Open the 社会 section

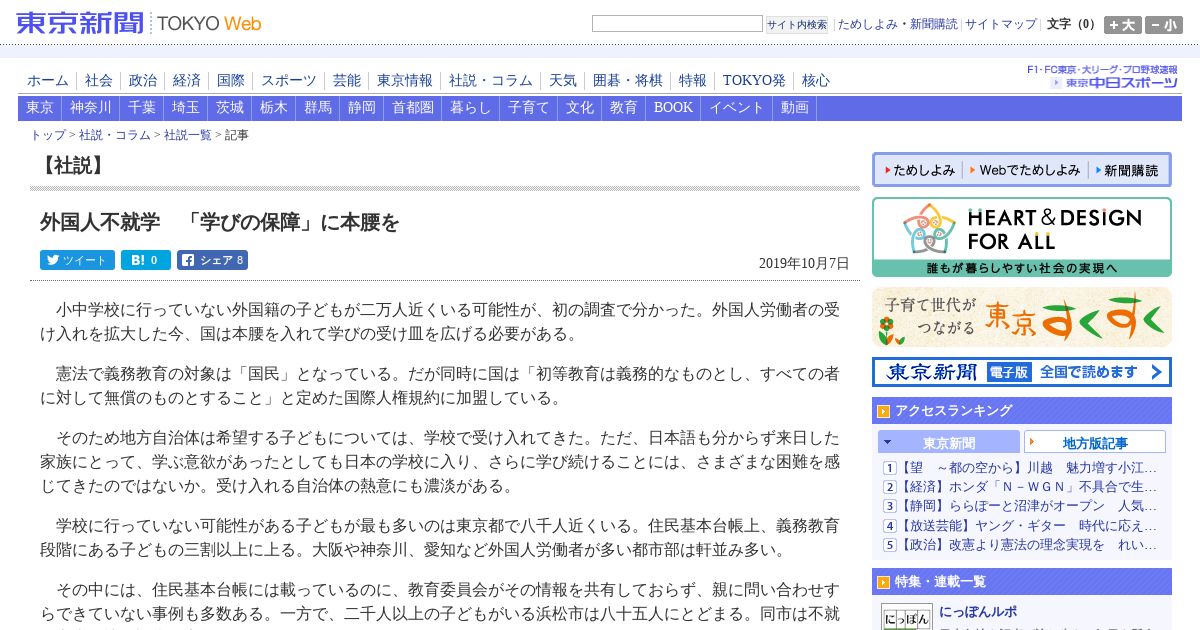[99, 80]
